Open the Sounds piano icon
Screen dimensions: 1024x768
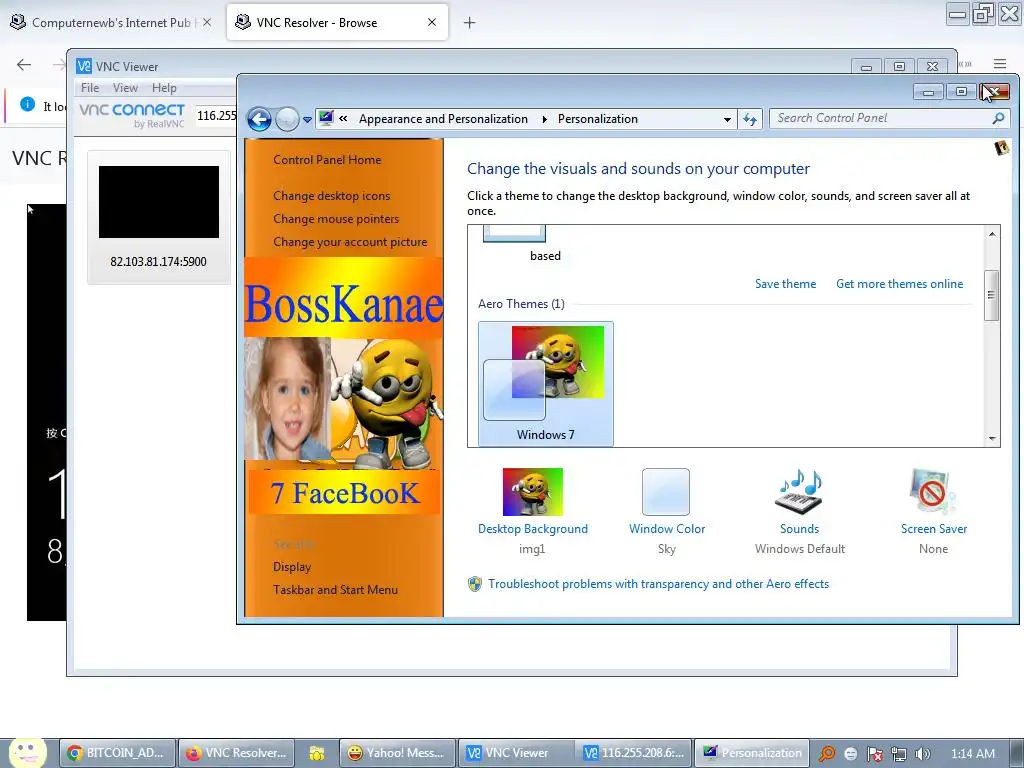point(799,492)
